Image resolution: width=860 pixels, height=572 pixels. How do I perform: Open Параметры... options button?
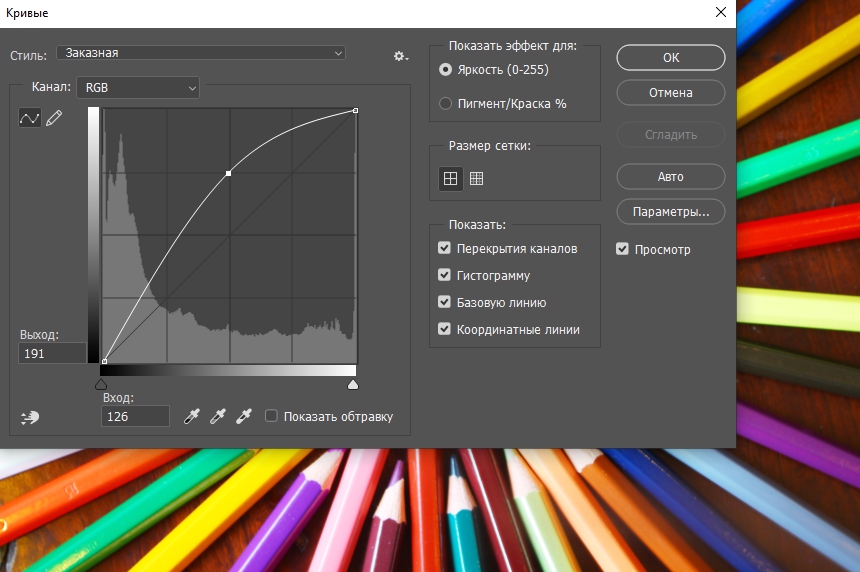click(671, 212)
